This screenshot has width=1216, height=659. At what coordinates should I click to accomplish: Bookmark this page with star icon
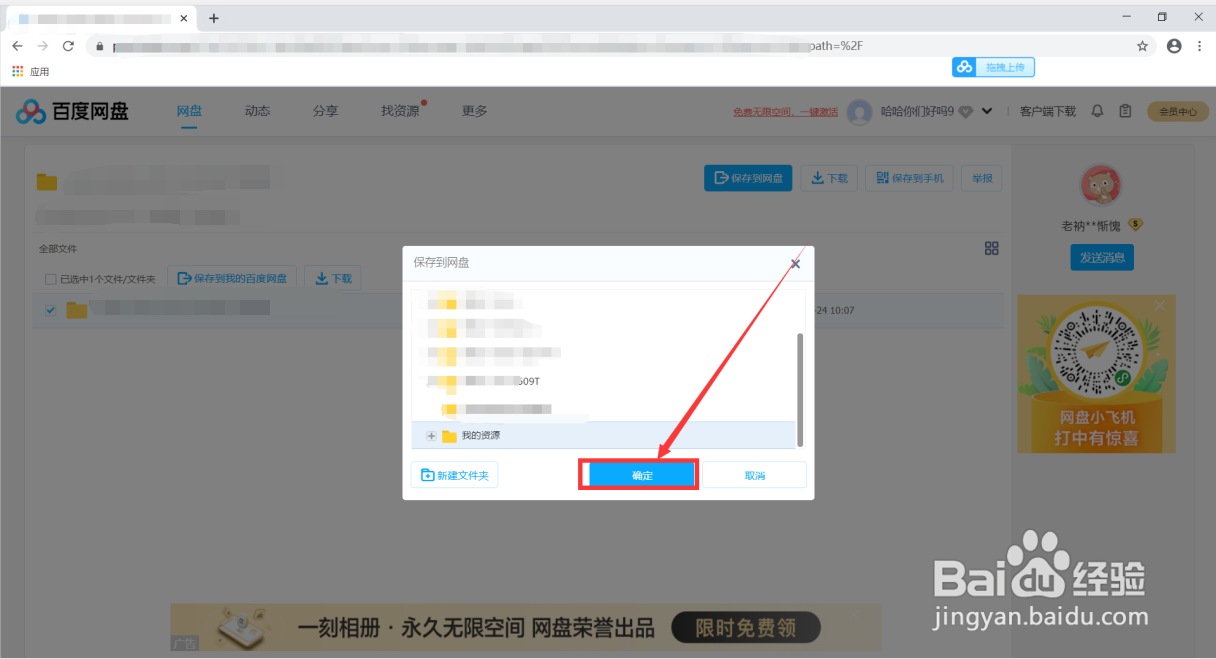[x=1142, y=46]
